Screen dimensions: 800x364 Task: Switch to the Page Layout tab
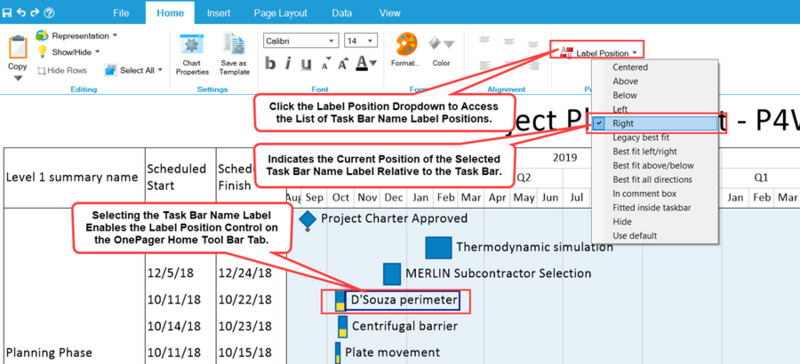coord(281,13)
